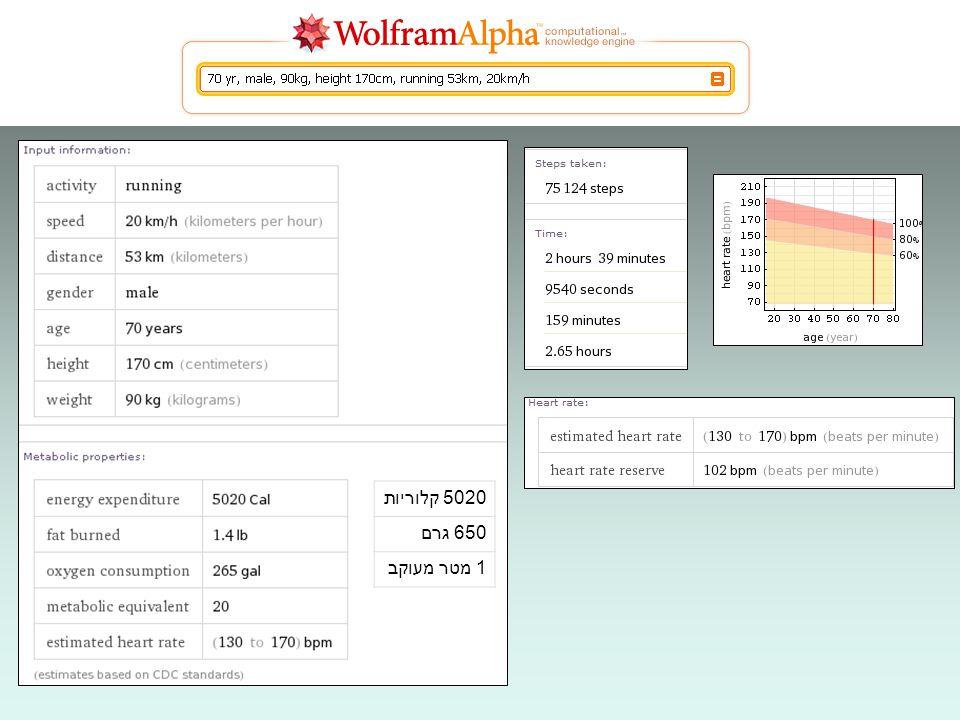Click the Hebrew '1 מטר מעוקב' cell
The image size is (960, 720).
435,569
